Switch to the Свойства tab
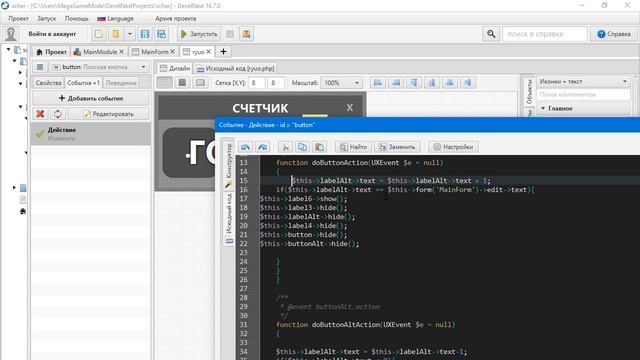Screen dimensions: 640x360 tap(48, 83)
